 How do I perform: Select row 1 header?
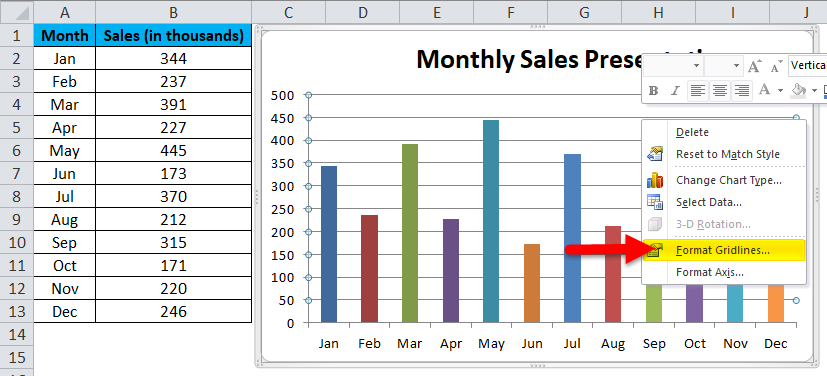16,35
